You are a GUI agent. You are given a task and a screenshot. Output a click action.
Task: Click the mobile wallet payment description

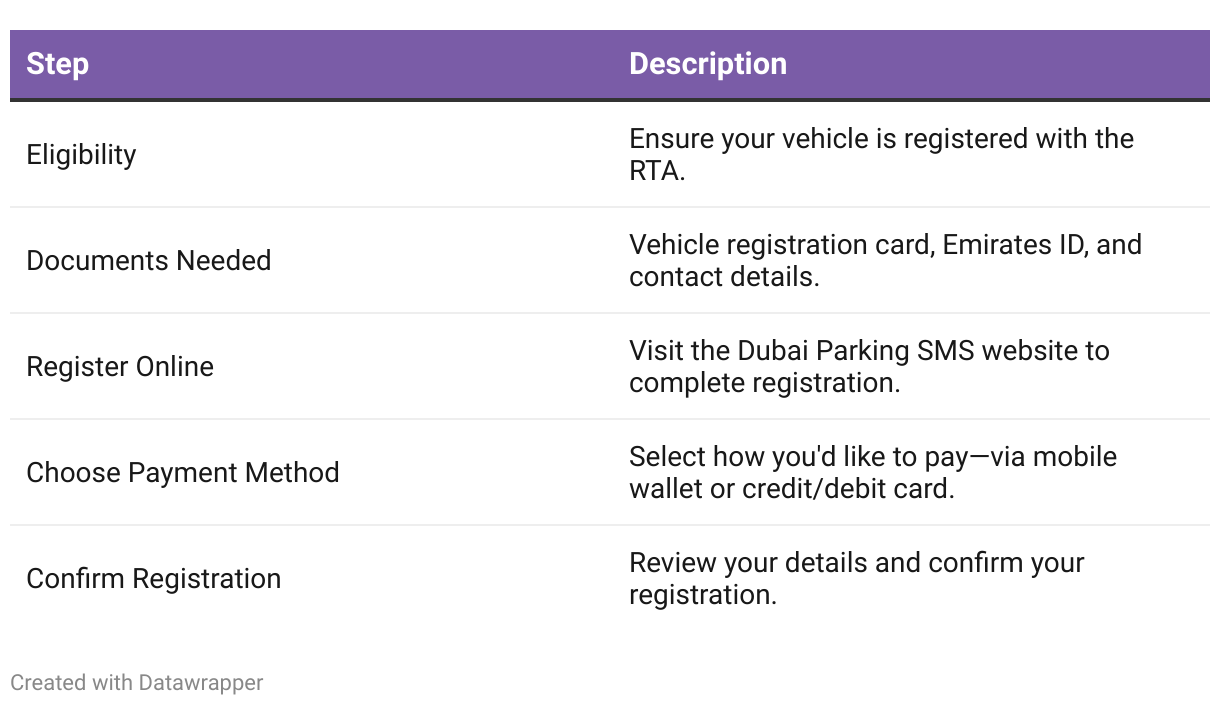tap(873, 473)
